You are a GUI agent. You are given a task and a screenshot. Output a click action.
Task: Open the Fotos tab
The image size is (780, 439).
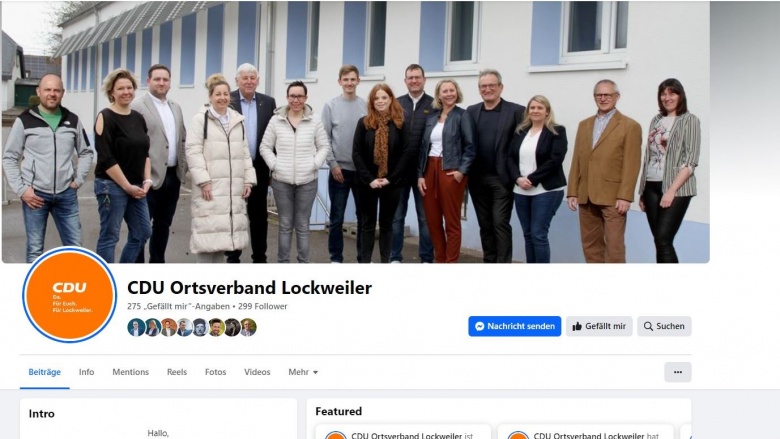pyautogui.click(x=215, y=372)
